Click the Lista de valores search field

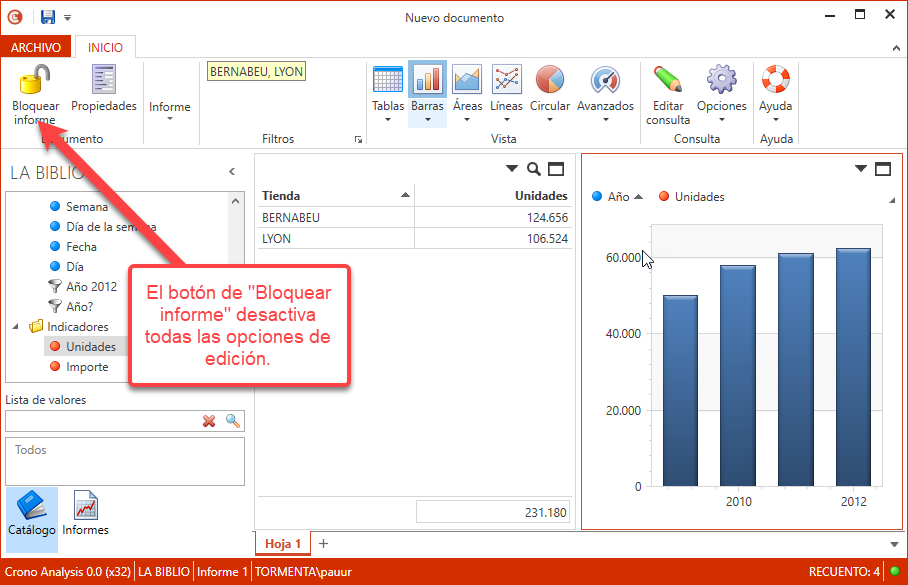[102, 421]
